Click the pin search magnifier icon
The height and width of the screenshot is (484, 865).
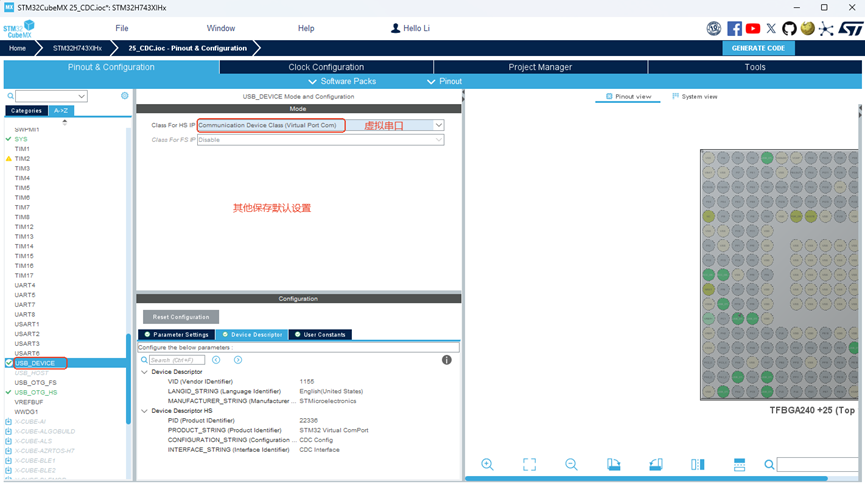[769, 465]
